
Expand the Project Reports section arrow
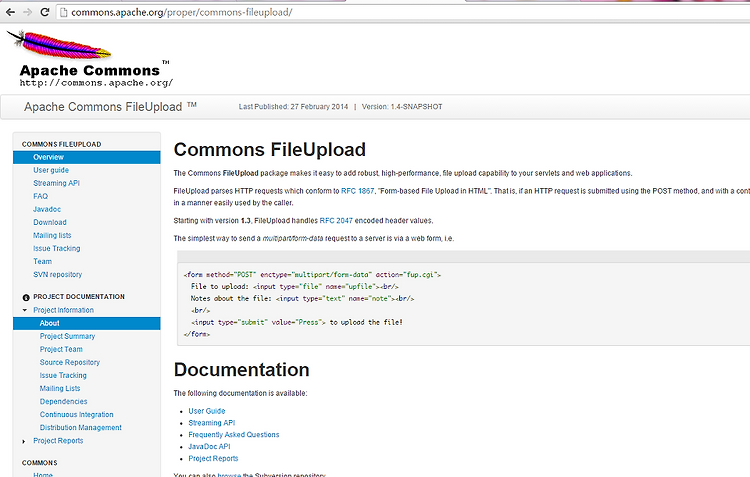[x=24, y=441]
